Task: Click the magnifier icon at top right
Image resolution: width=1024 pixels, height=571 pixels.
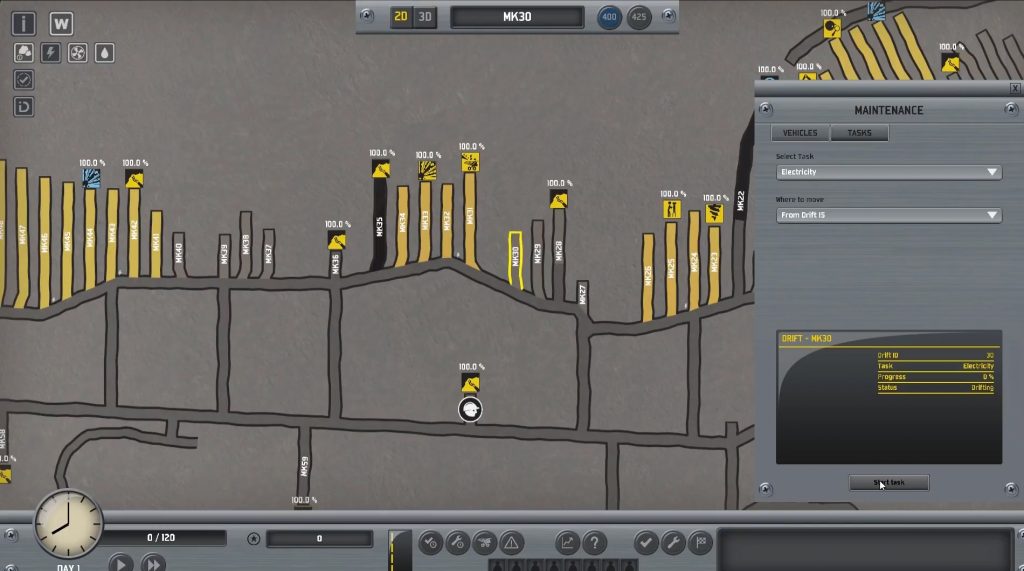Action: (832, 28)
